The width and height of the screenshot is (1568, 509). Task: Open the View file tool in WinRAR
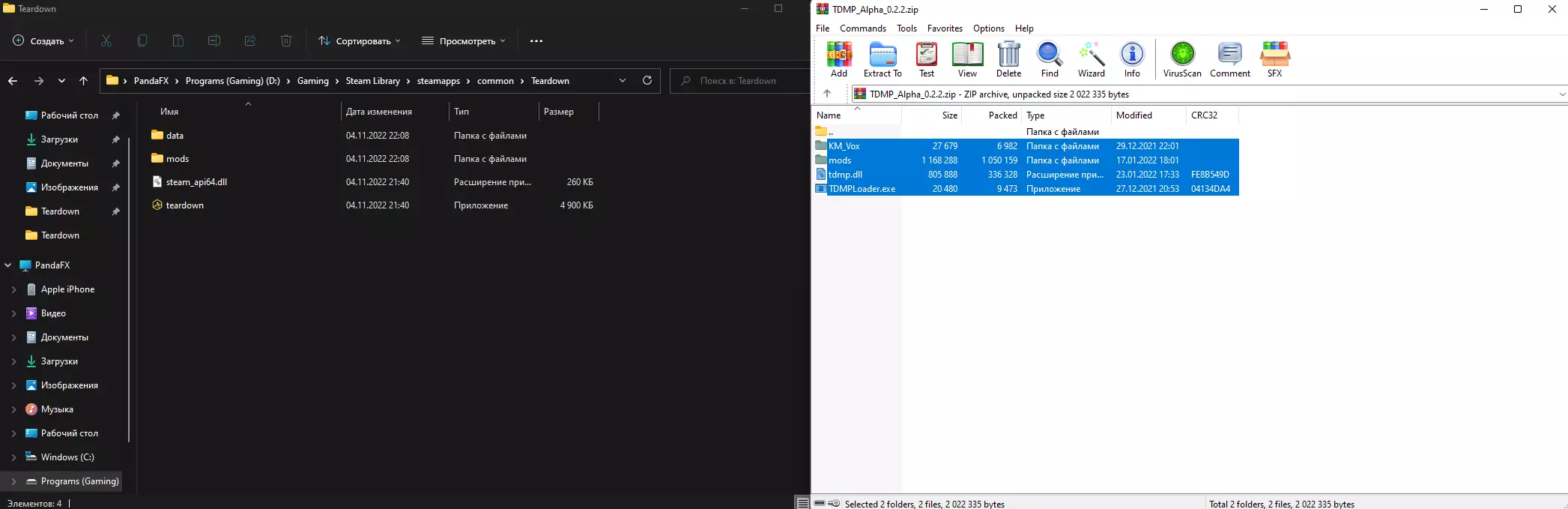pos(967,59)
